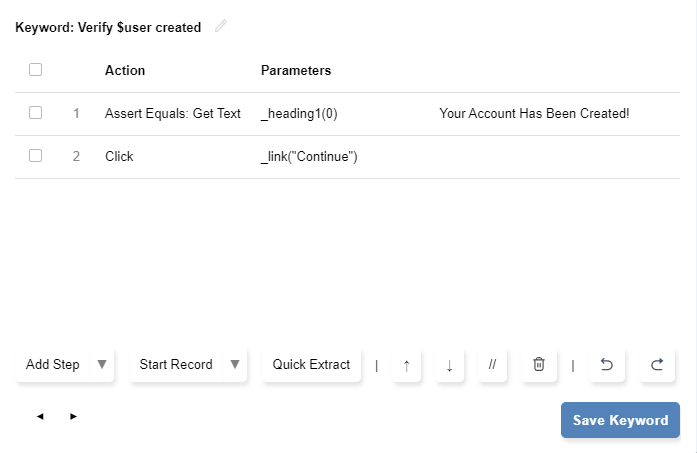Open the Start Record dropdown arrow
Image resolution: width=697 pixels, height=453 pixels.
point(235,364)
